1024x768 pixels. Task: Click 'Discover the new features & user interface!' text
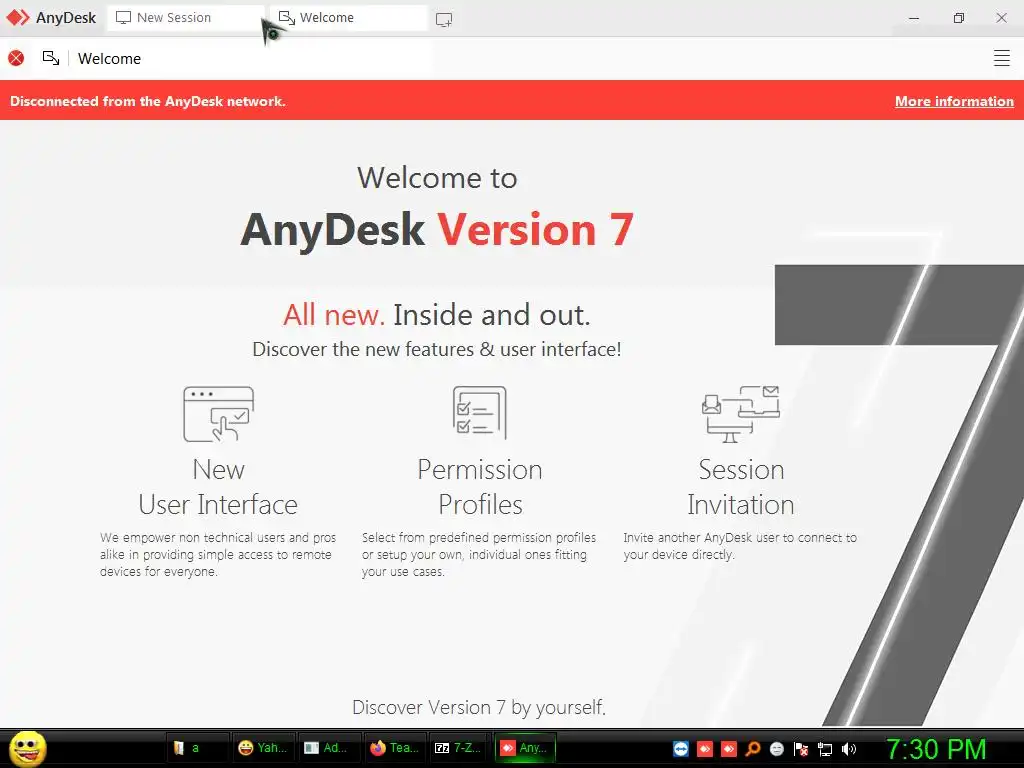coord(437,349)
